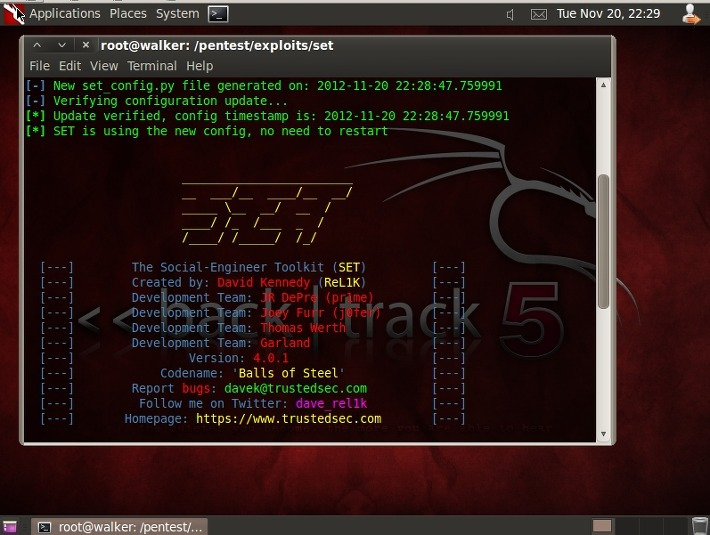The width and height of the screenshot is (710, 535).
Task: Open the Help menu in terminal
Action: [x=199, y=66]
